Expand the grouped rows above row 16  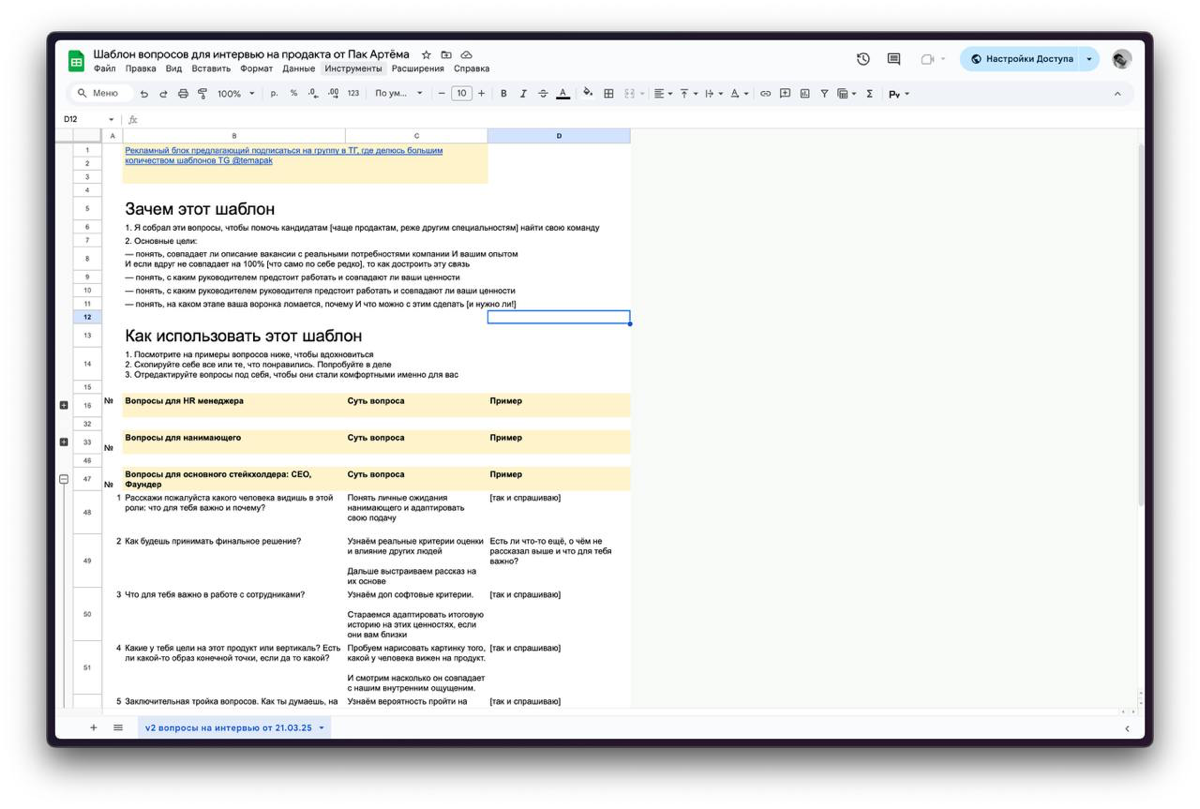click(x=64, y=405)
